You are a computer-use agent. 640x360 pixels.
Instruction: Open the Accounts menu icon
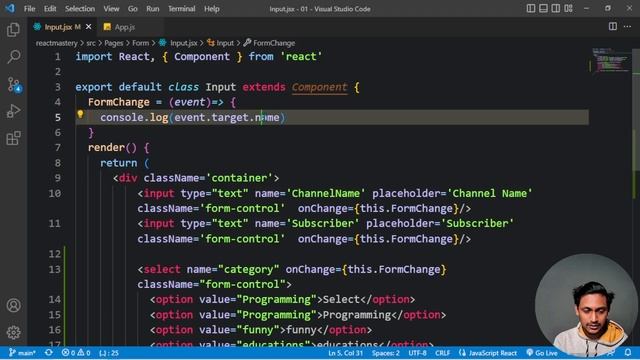tap(13, 305)
